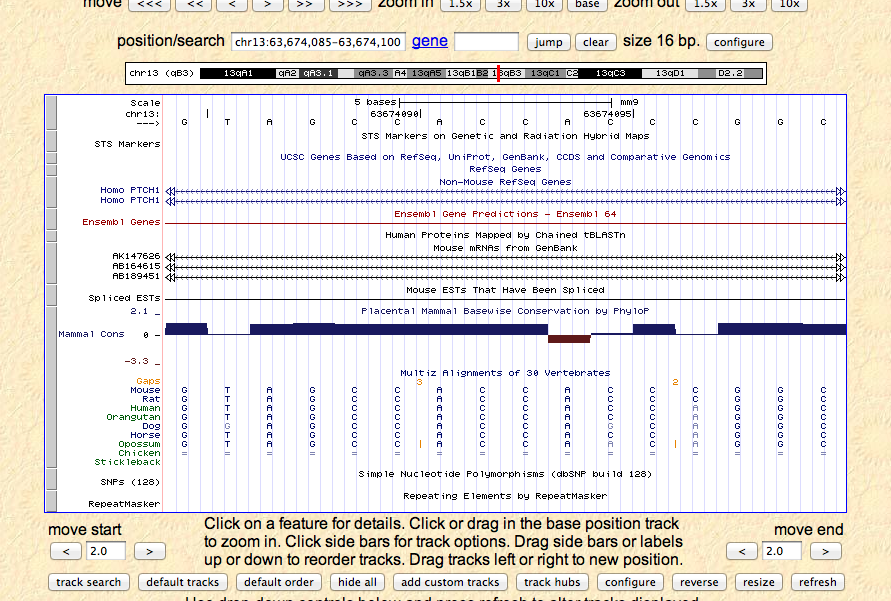
Task: Zoom to base level with the base button
Action: point(587,4)
